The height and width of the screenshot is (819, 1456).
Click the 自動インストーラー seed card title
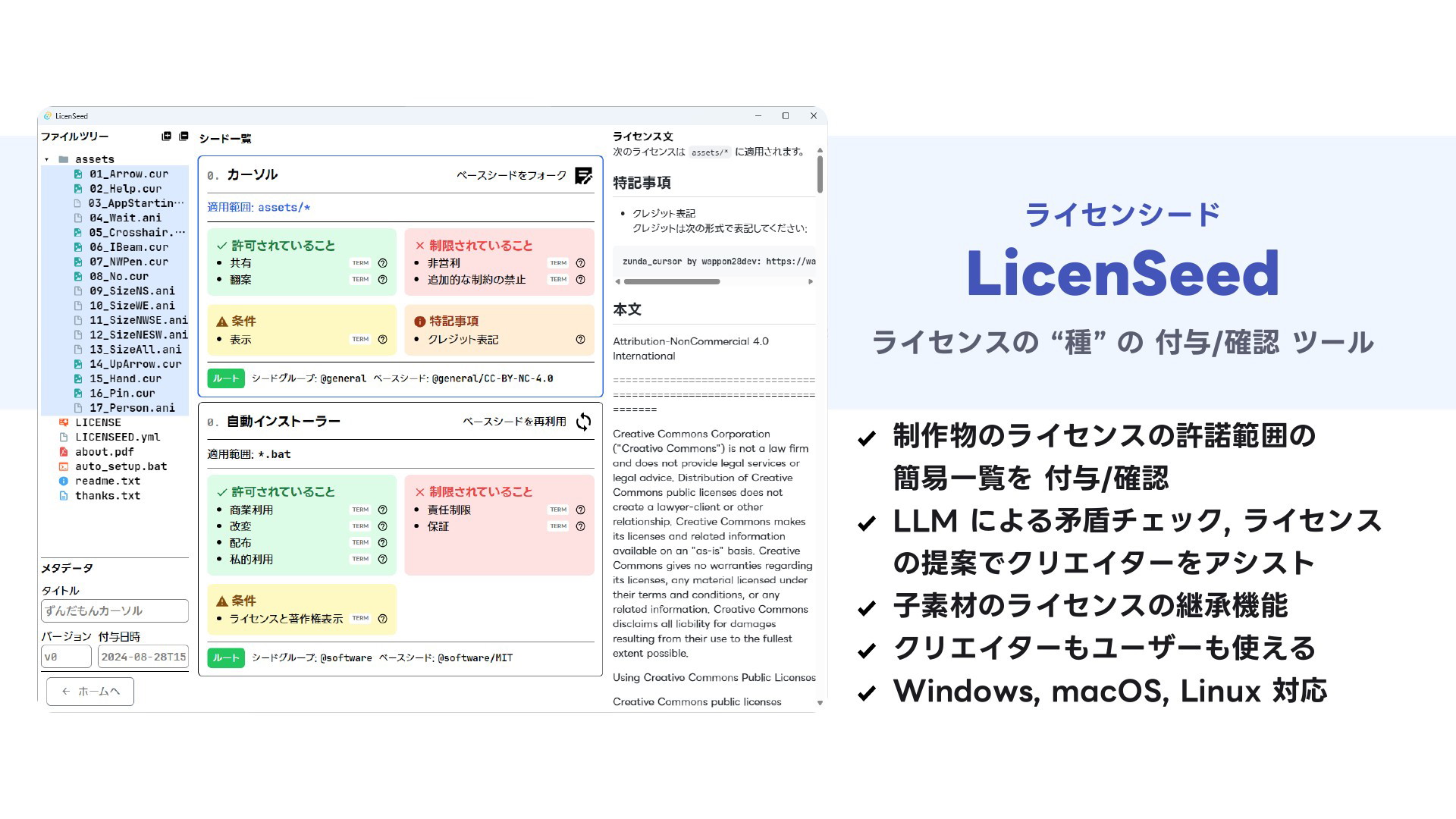pos(284,422)
